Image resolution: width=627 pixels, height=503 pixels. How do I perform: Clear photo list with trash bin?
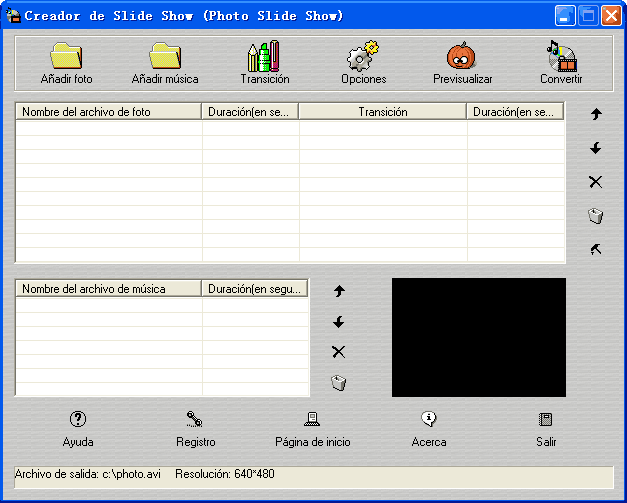click(x=596, y=216)
